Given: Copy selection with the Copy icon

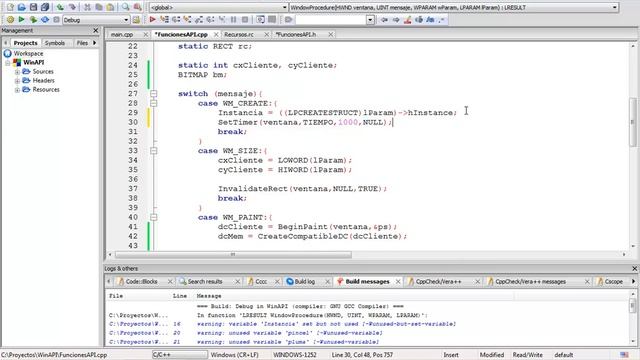Looking at the screenshot, I should (x=98, y=7).
